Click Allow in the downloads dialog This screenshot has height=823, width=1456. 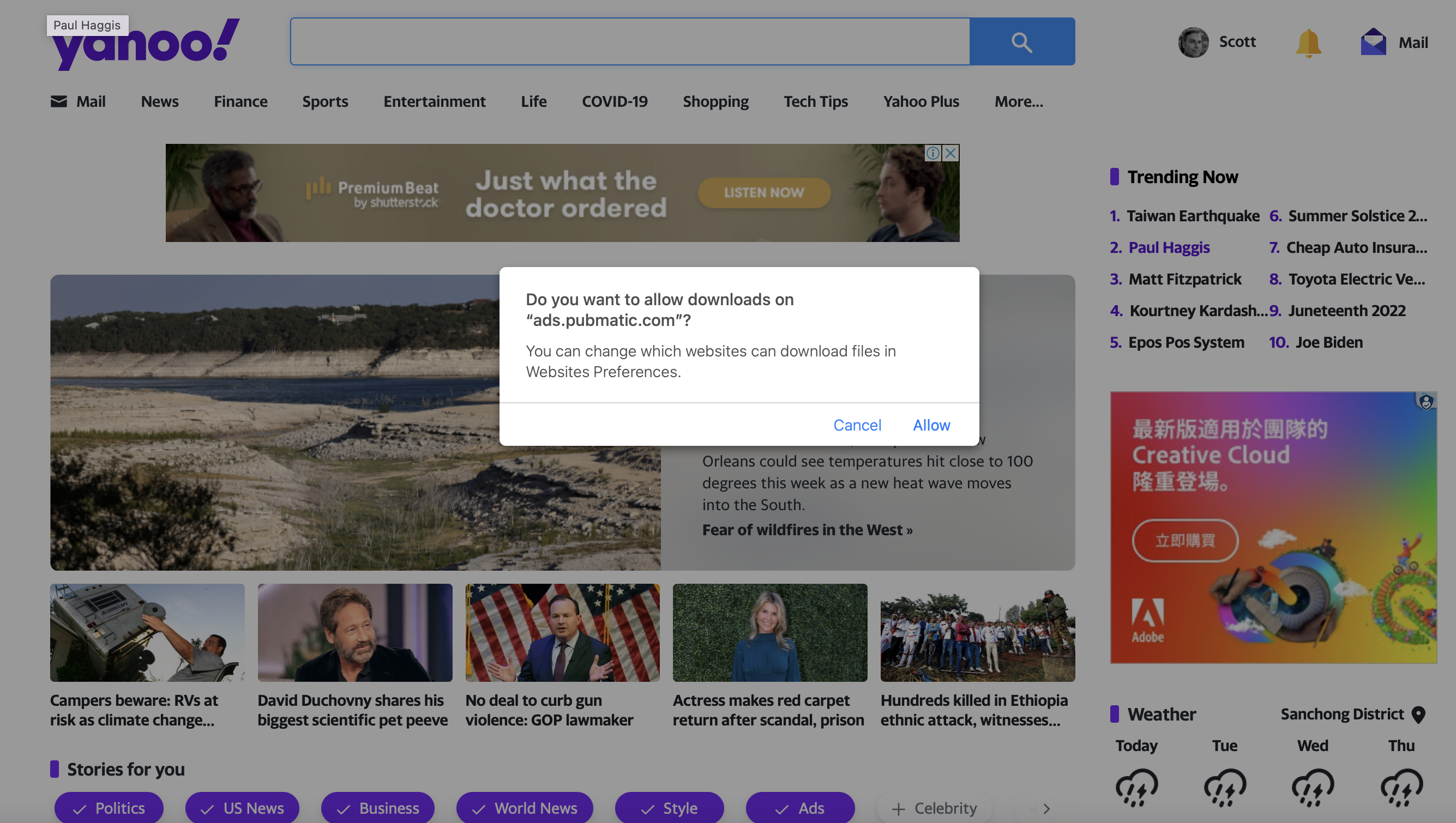coord(931,425)
